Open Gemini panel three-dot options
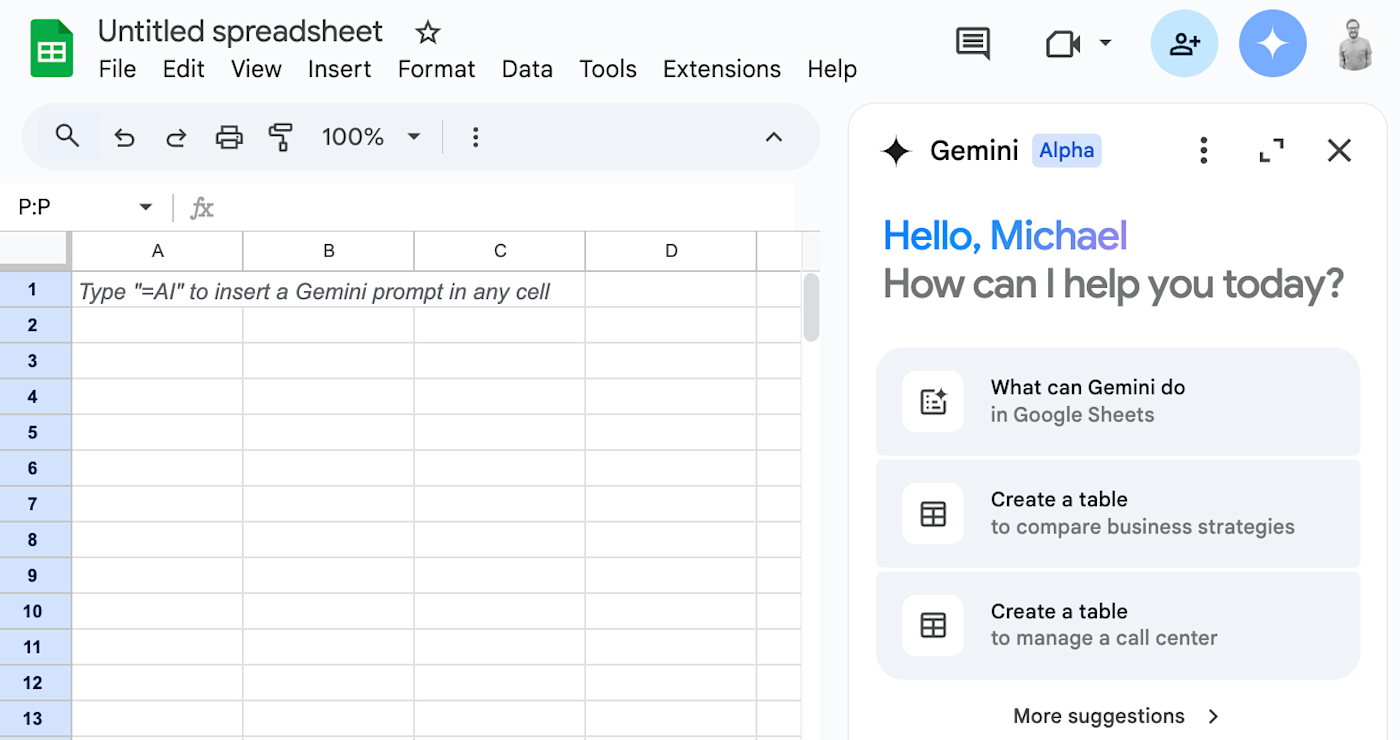This screenshot has height=740, width=1400. pos(1203,151)
